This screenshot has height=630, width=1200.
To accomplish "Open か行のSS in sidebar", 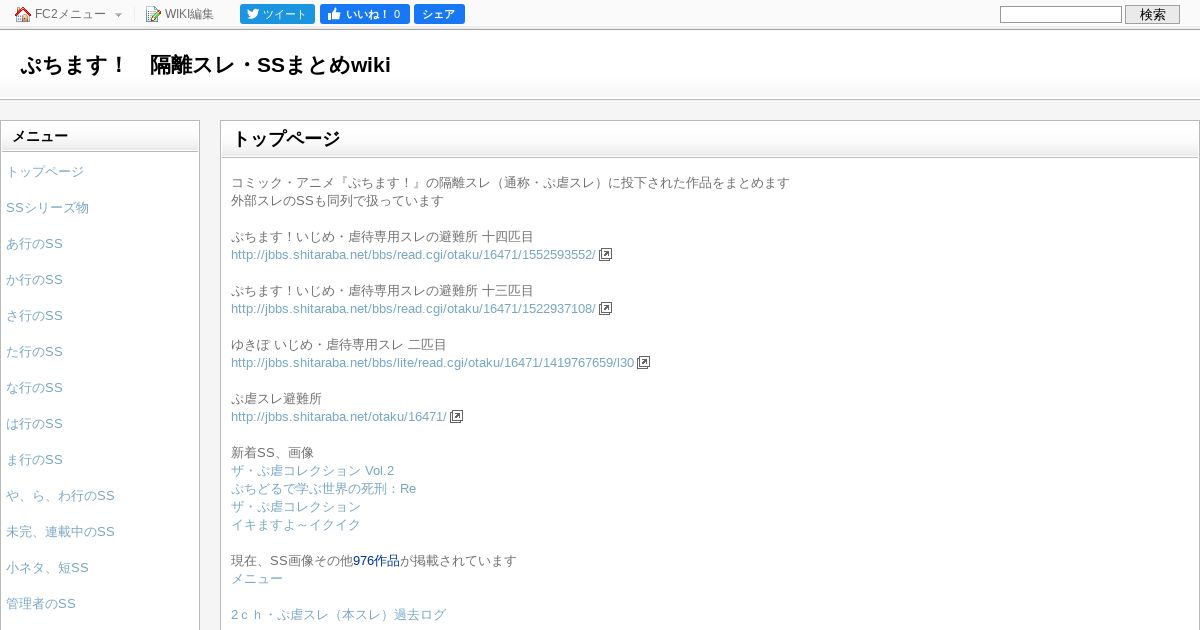I will [x=34, y=280].
